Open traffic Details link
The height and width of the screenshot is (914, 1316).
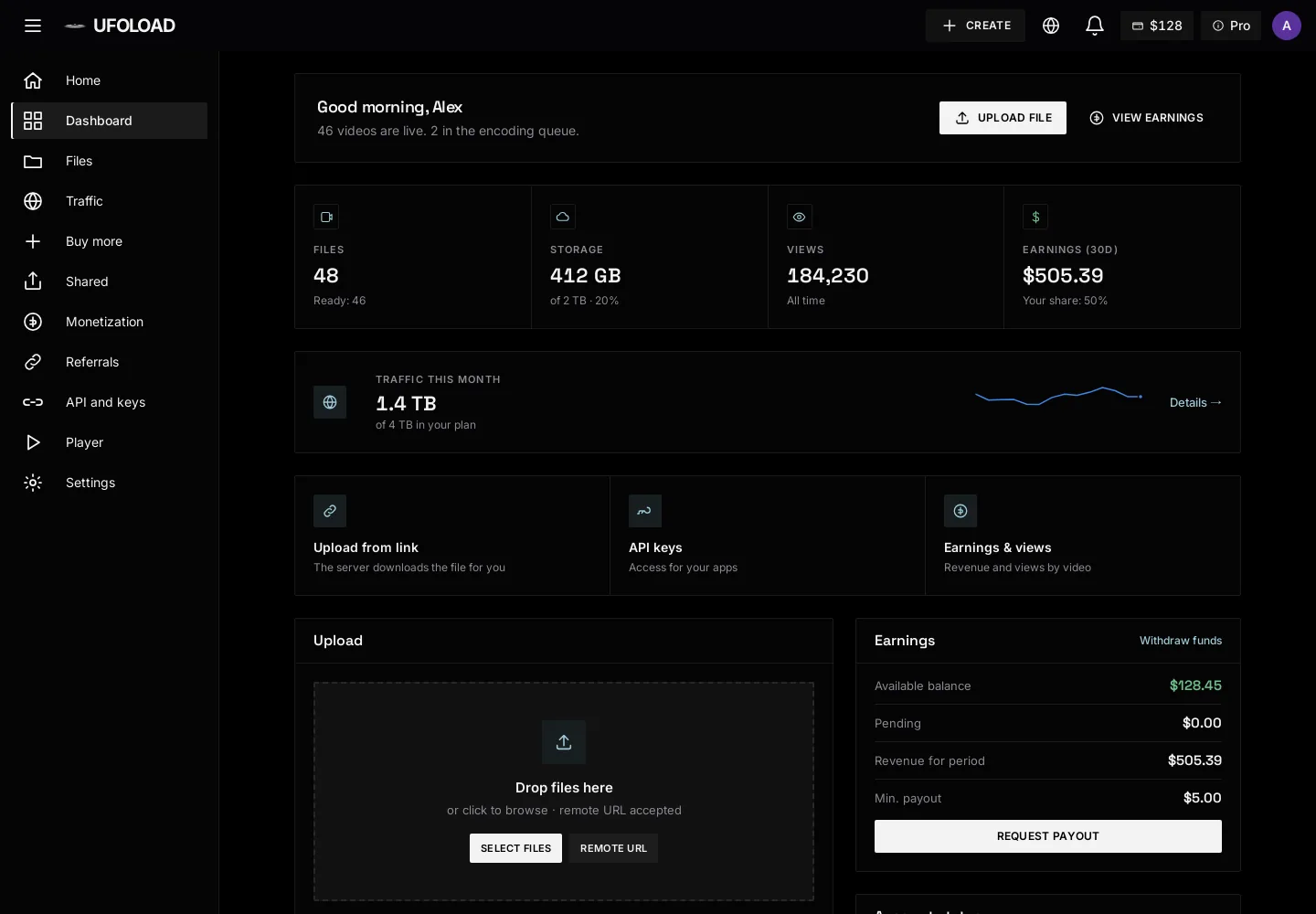point(1195,402)
